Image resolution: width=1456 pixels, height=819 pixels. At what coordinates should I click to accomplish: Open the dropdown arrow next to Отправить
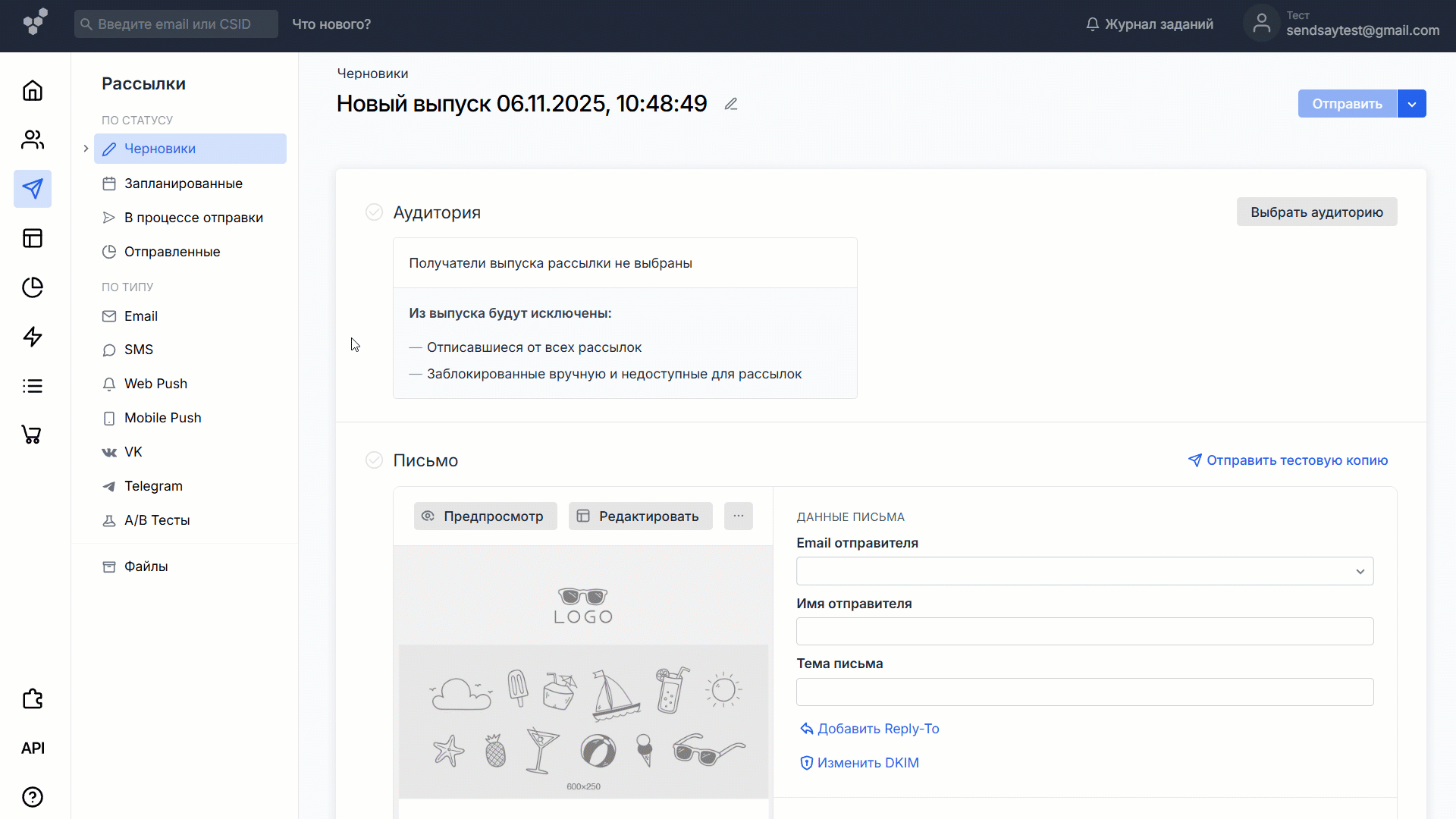click(1412, 104)
